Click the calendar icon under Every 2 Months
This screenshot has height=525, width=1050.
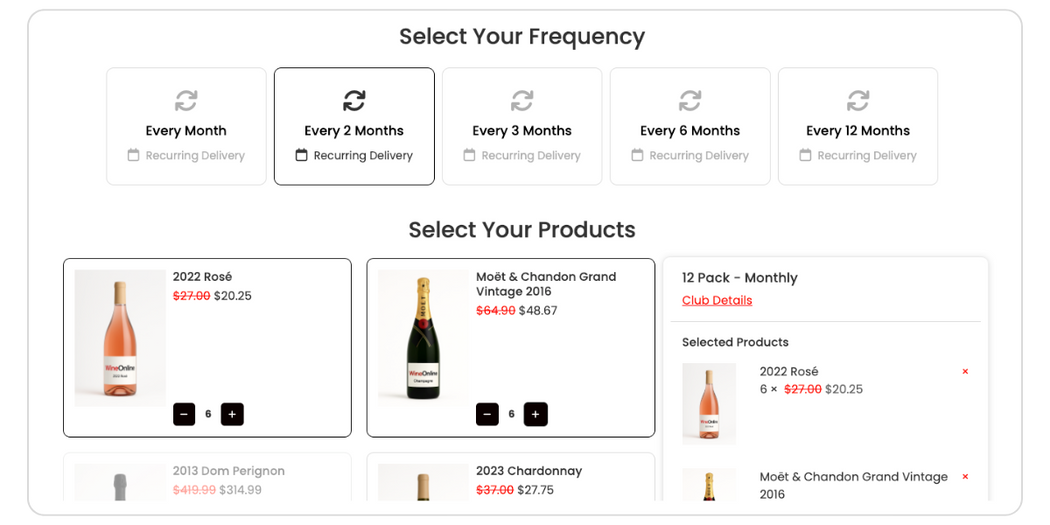(x=301, y=155)
